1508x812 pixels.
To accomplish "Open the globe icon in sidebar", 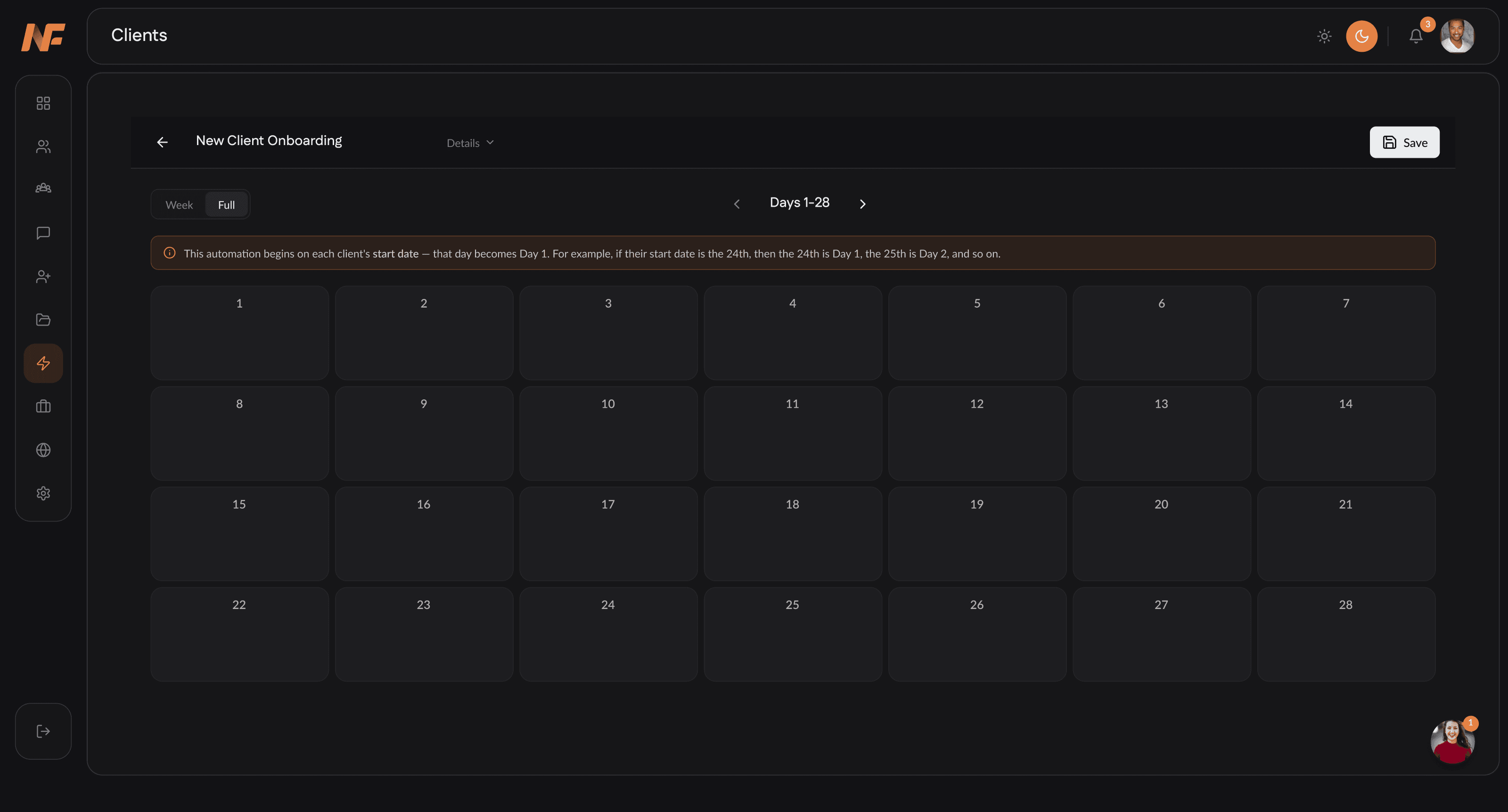I will (x=43, y=450).
